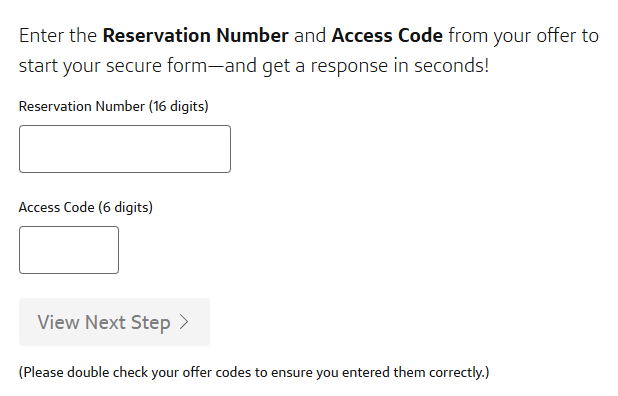The width and height of the screenshot is (618, 396).
Task: Click the words "Enter the" in the heading
Action: (58, 35)
